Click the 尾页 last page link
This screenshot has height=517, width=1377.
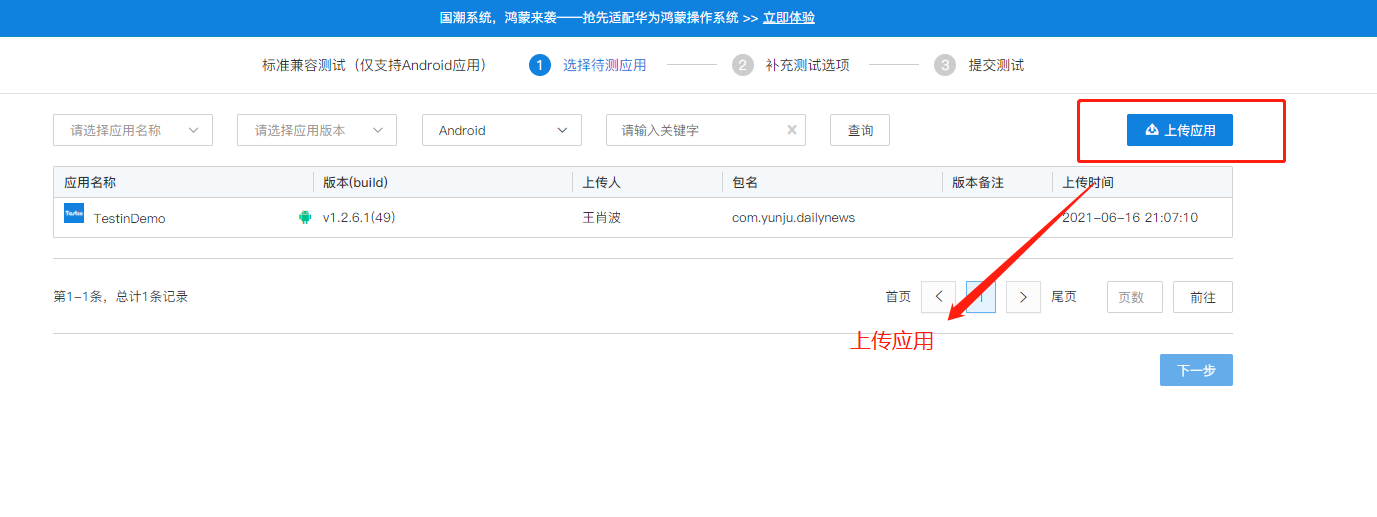[x=1064, y=297]
